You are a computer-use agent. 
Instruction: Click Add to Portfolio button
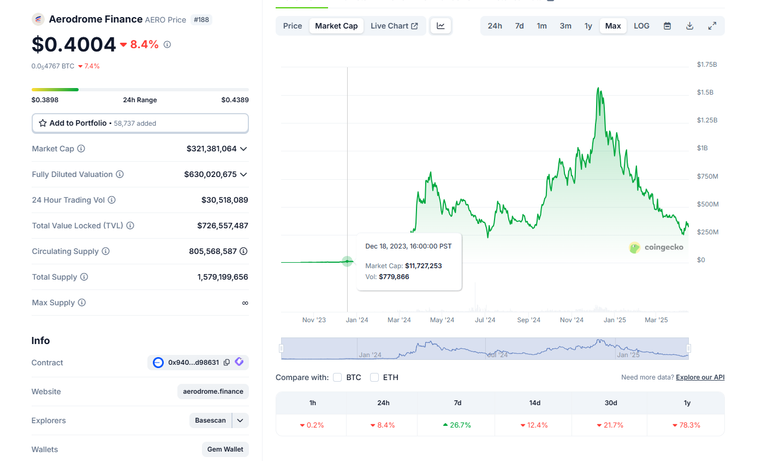(x=140, y=123)
